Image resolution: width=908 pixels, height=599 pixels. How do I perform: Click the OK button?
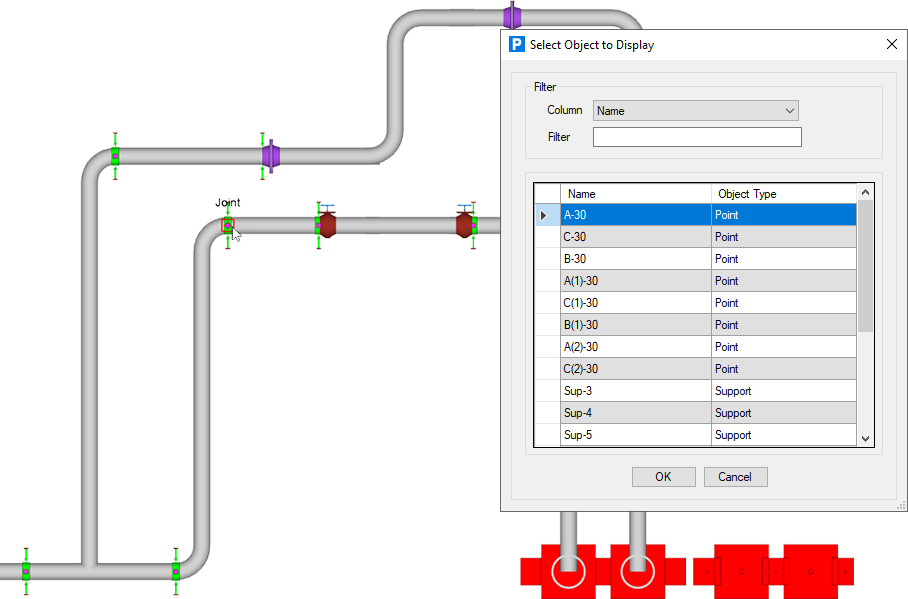point(664,477)
